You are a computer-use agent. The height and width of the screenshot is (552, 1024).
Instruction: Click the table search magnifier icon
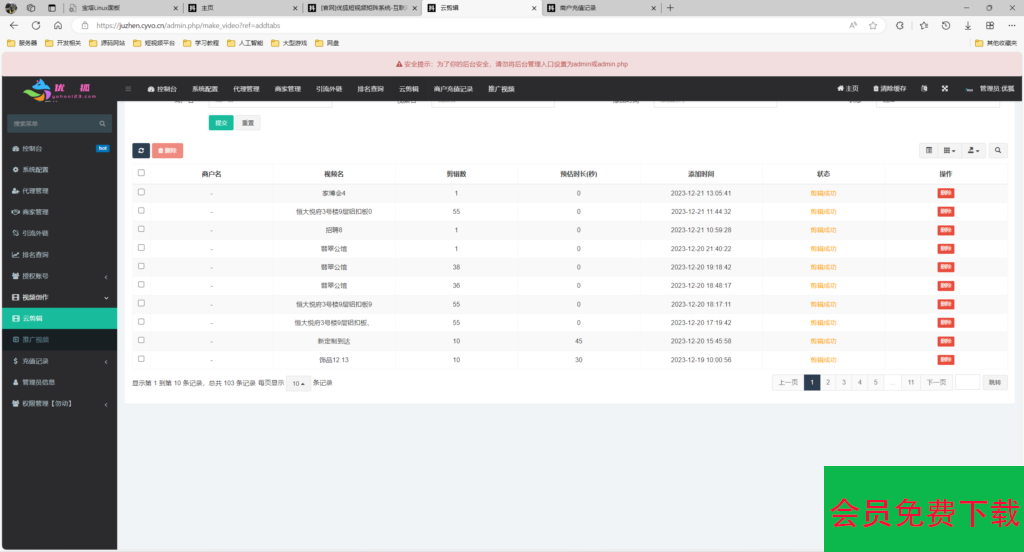point(998,150)
